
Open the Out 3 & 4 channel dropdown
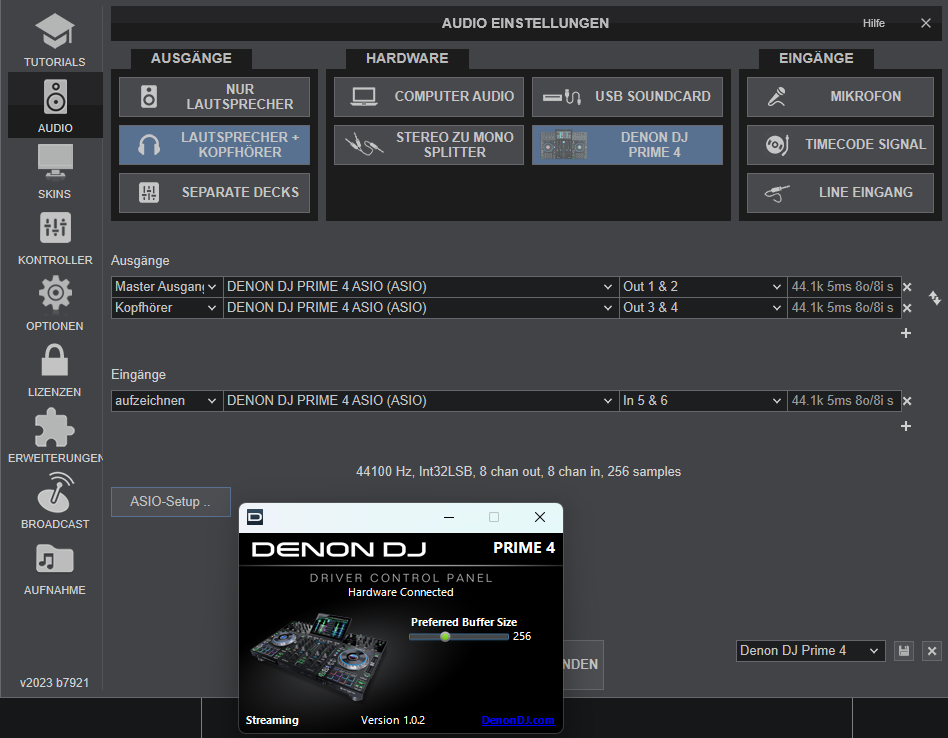(x=703, y=308)
